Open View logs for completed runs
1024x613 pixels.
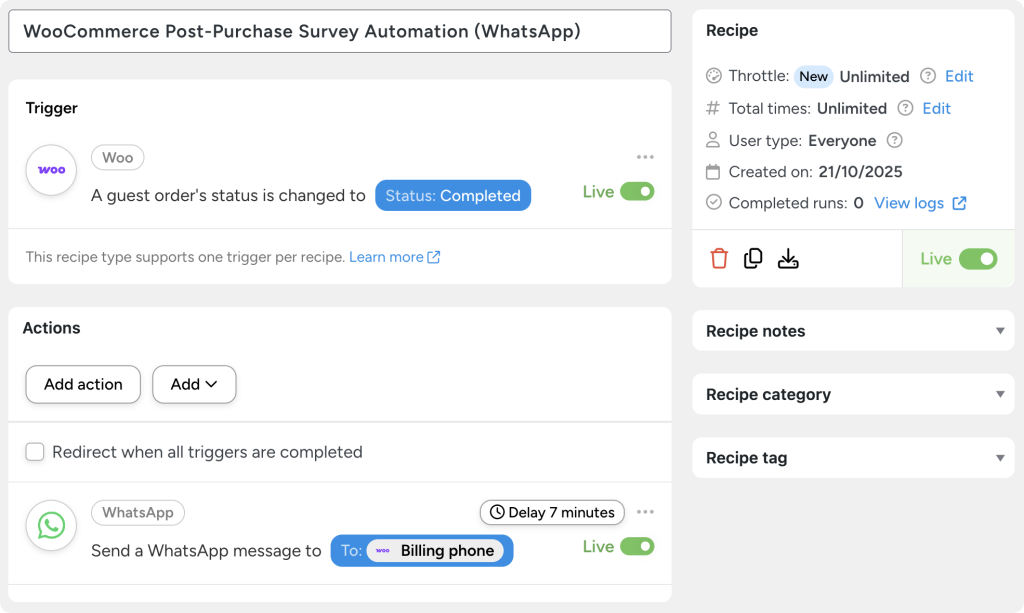911,203
